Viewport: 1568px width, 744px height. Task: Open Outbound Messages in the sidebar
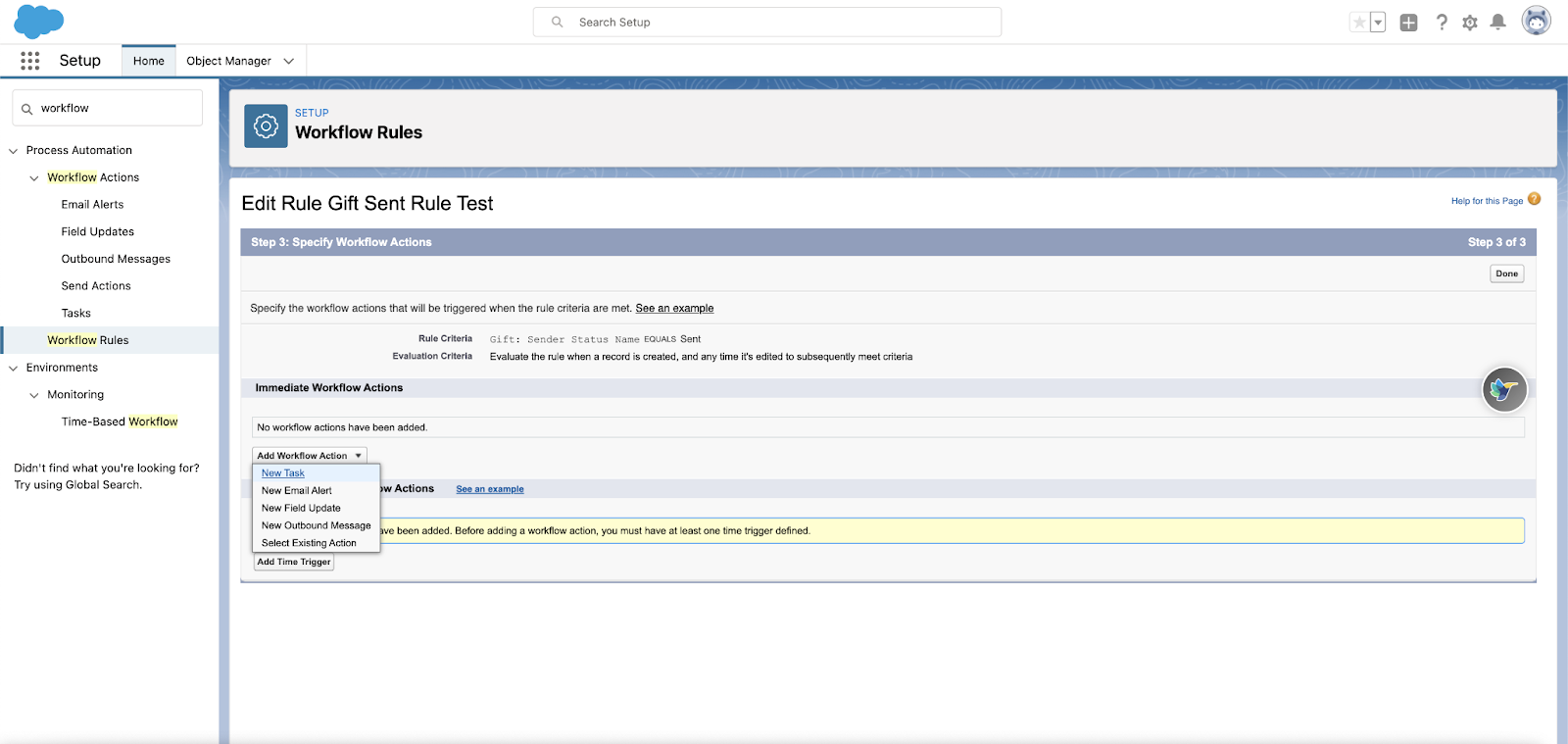pyautogui.click(x=116, y=259)
